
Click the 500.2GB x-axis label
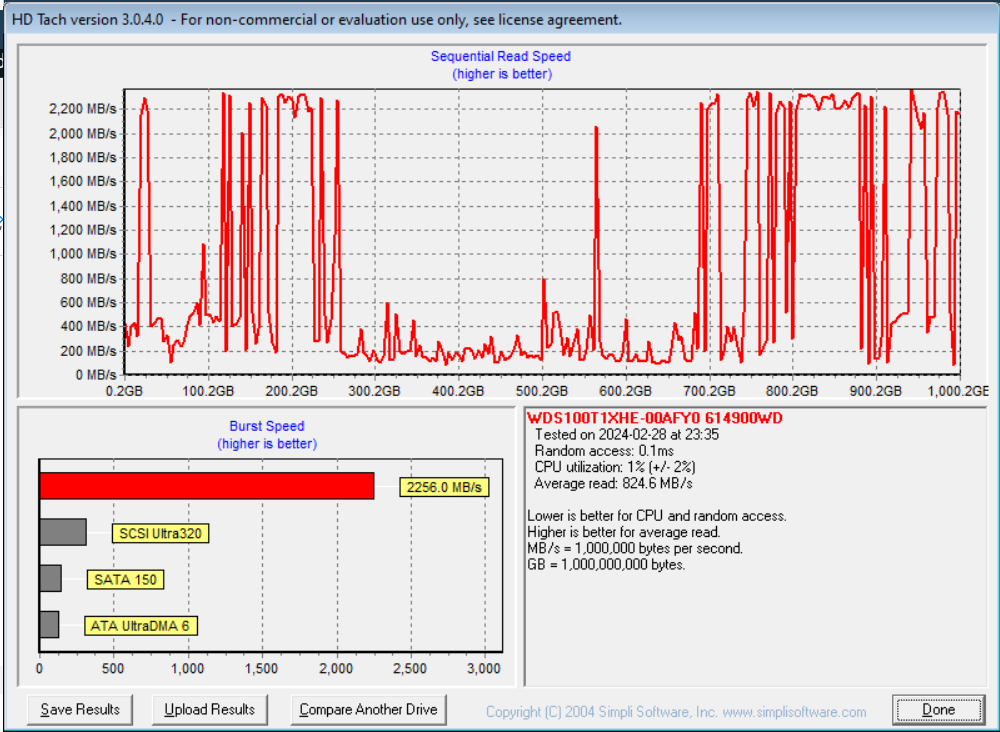(542, 391)
